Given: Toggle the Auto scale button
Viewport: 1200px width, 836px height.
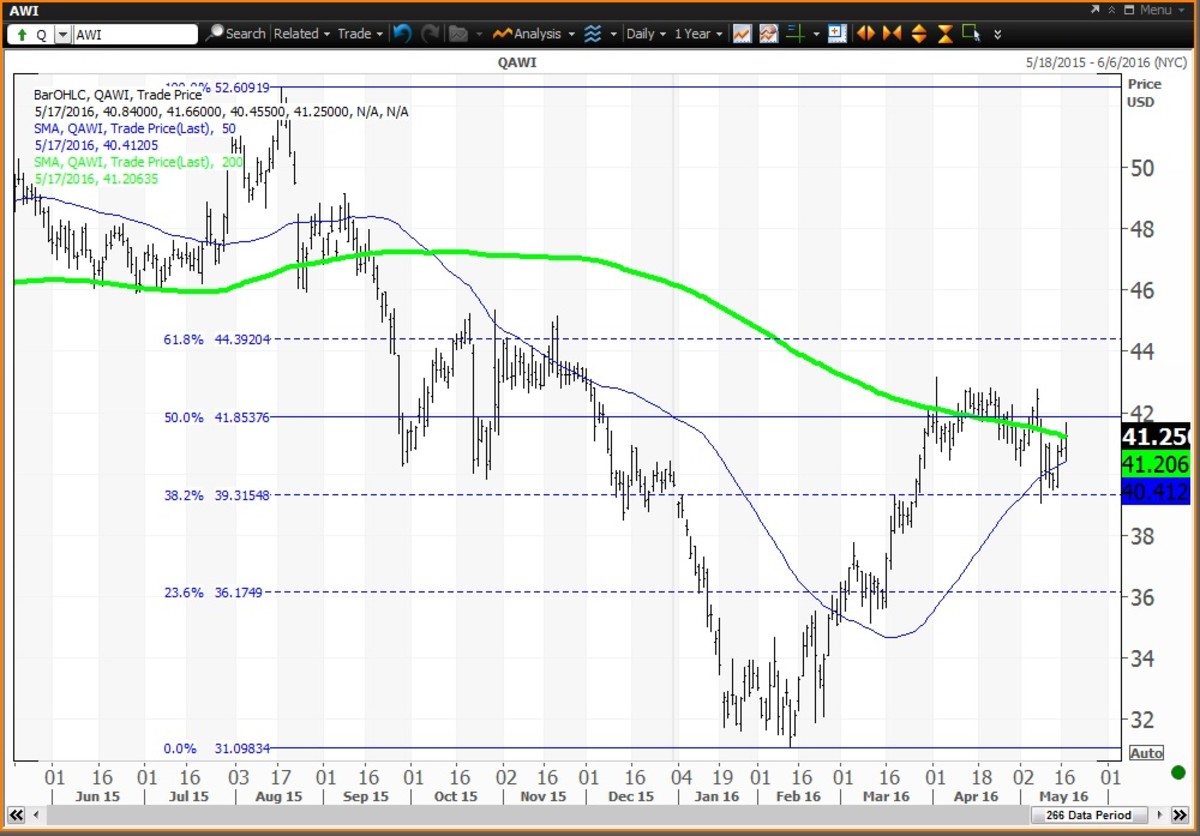Looking at the screenshot, I should coord(1146,753).
